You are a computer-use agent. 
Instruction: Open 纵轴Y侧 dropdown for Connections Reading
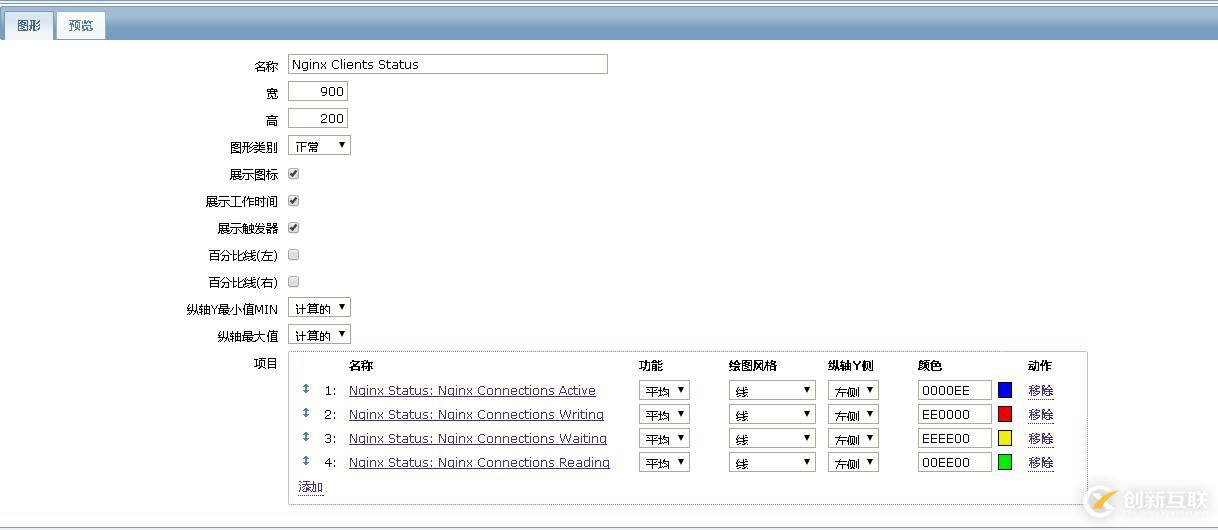tap(853, 462)
